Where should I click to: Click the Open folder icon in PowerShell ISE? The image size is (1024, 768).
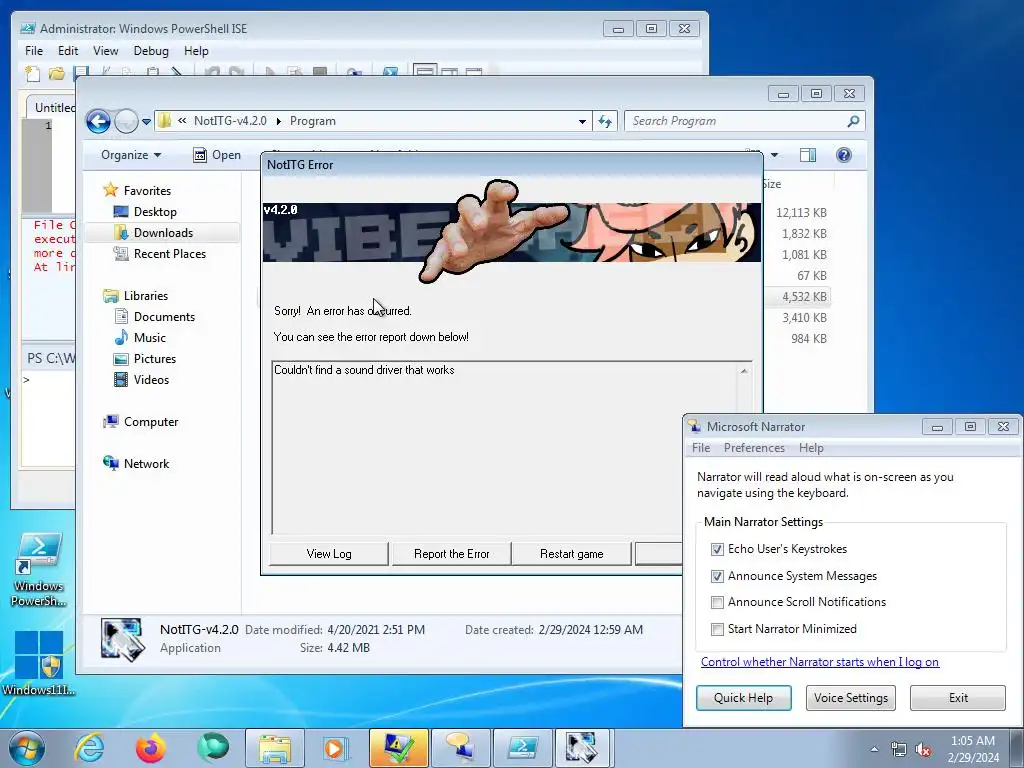click(x=57, y=73)
